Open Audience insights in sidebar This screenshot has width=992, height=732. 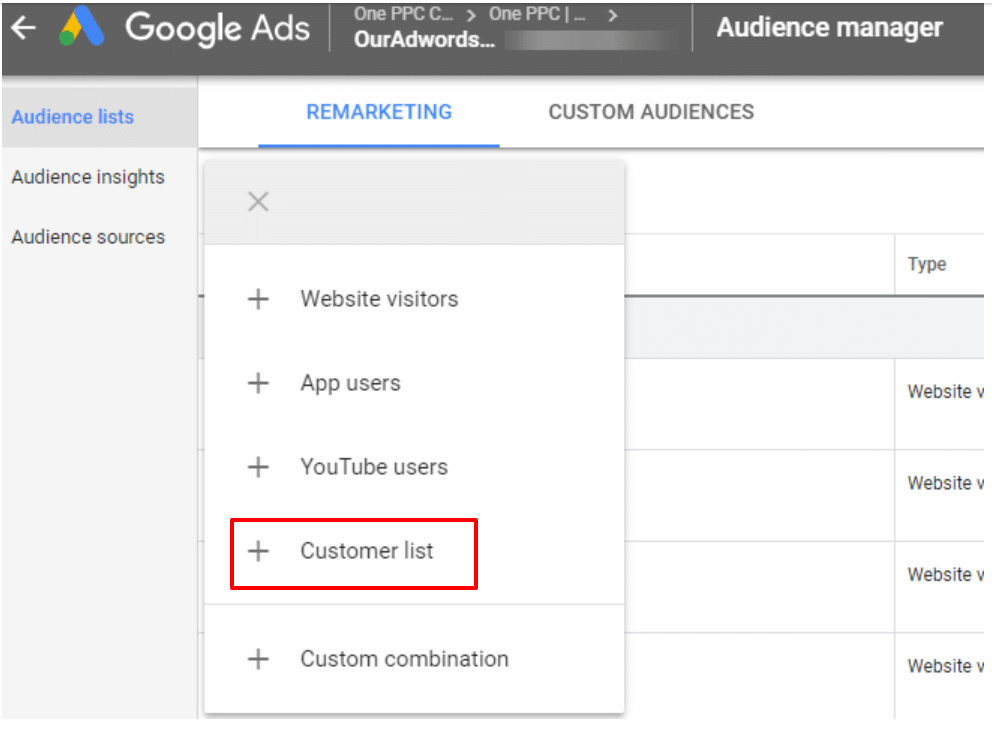(88, 177)
